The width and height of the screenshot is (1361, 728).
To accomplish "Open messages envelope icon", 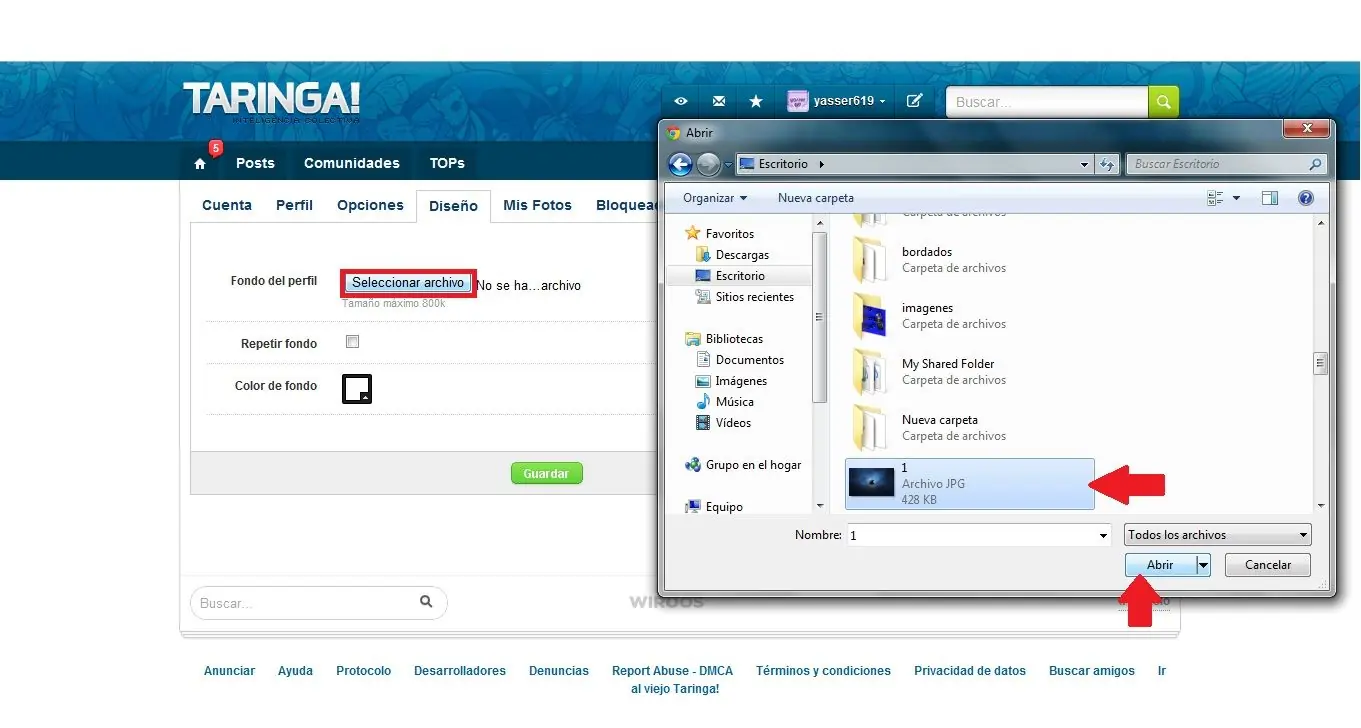I will [719, 101].
